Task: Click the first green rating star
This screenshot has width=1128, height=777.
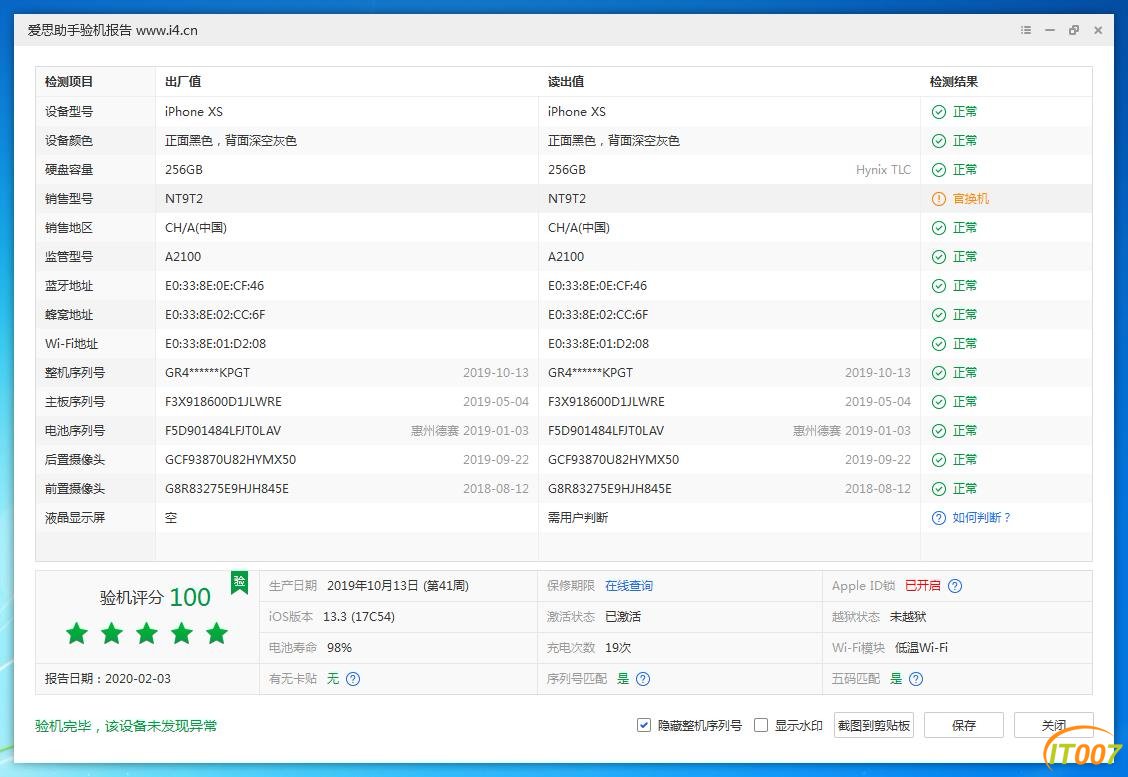Action: 77,634
